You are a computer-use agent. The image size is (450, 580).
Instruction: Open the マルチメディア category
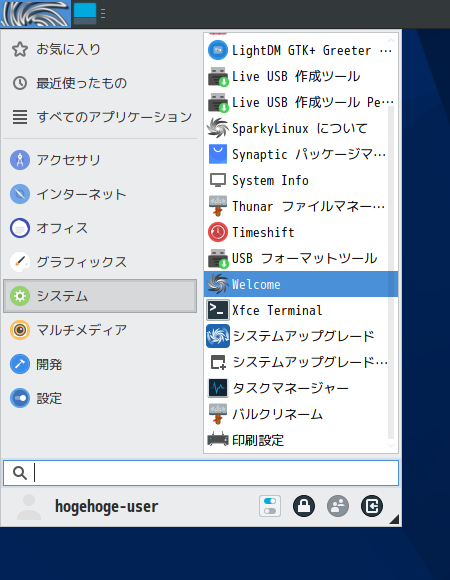[100, 330]
